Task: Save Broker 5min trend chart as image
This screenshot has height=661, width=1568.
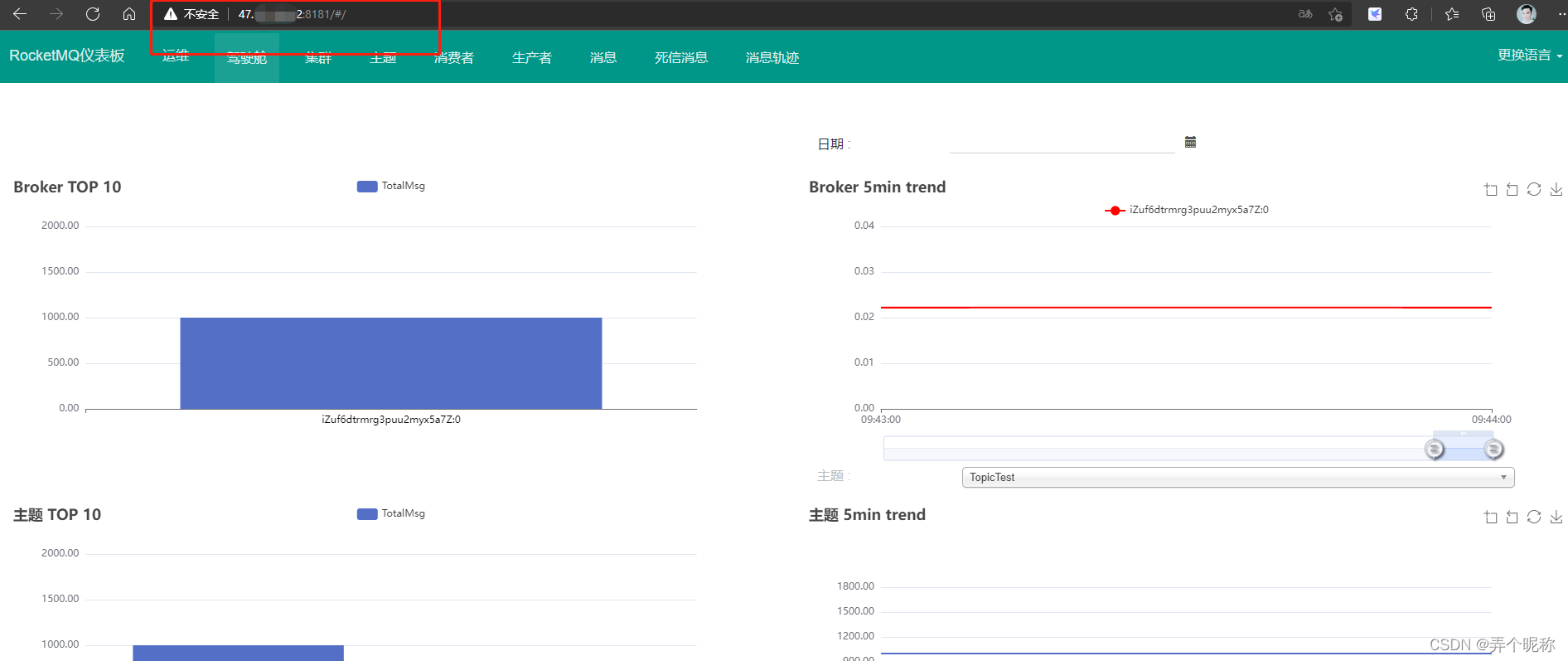Action: pos(1556,189)
